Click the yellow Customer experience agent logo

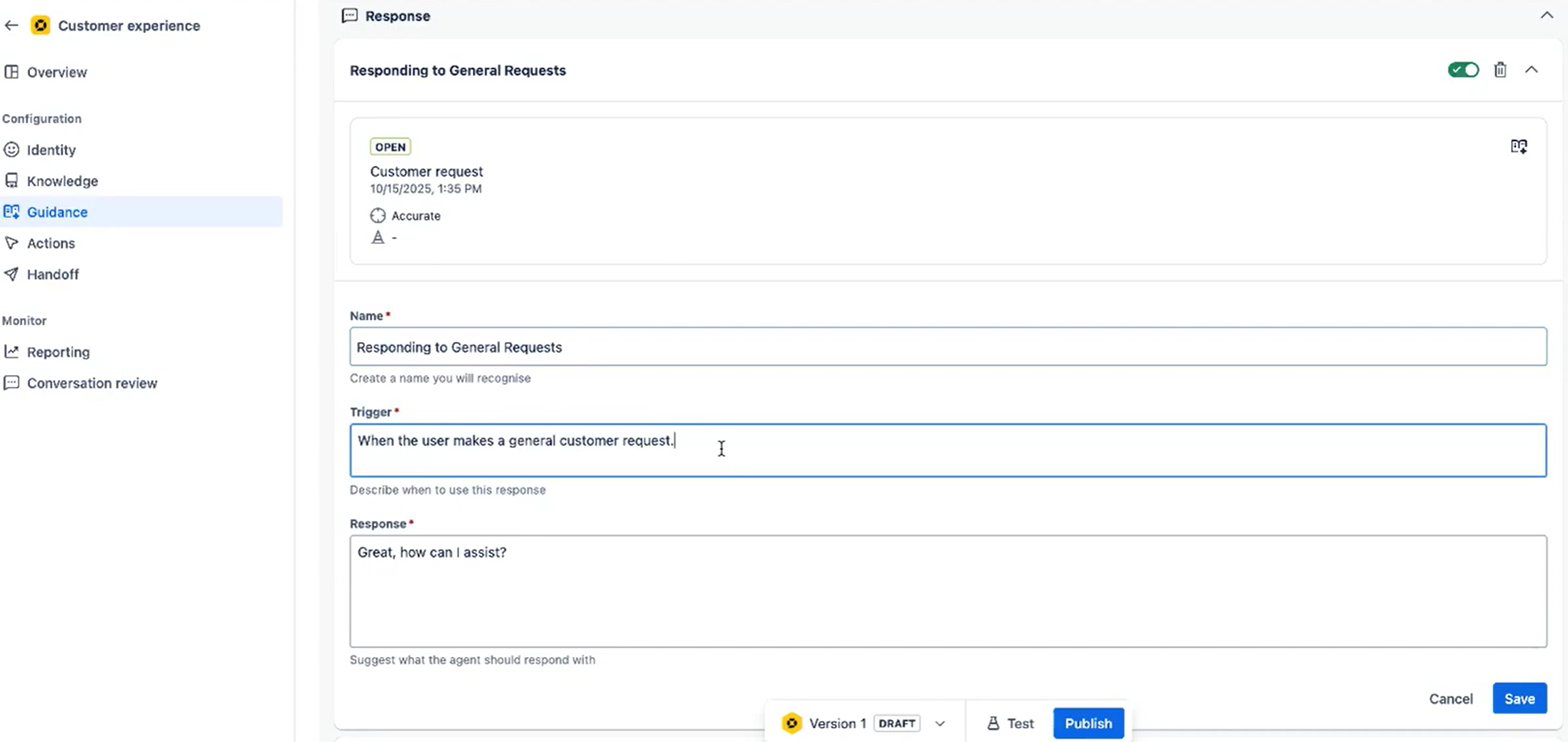click(41, 26)
